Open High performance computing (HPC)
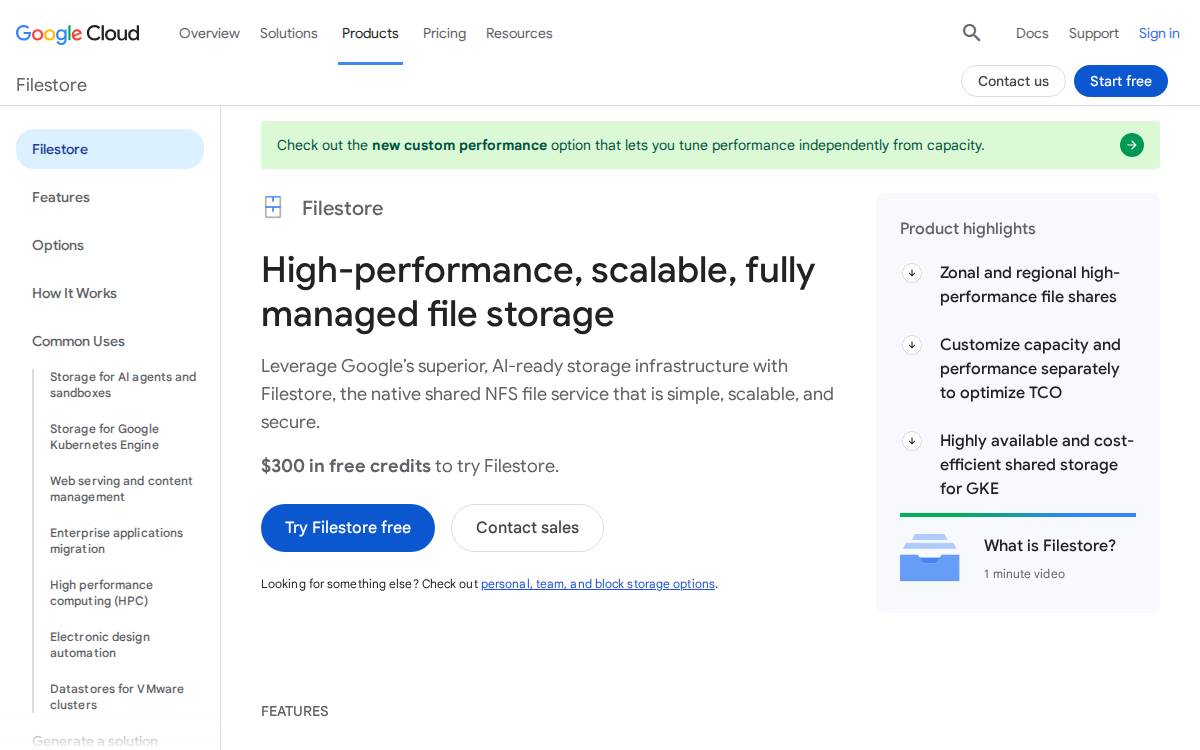Viewport: 1200px width, 750px height. pos(101,593)
